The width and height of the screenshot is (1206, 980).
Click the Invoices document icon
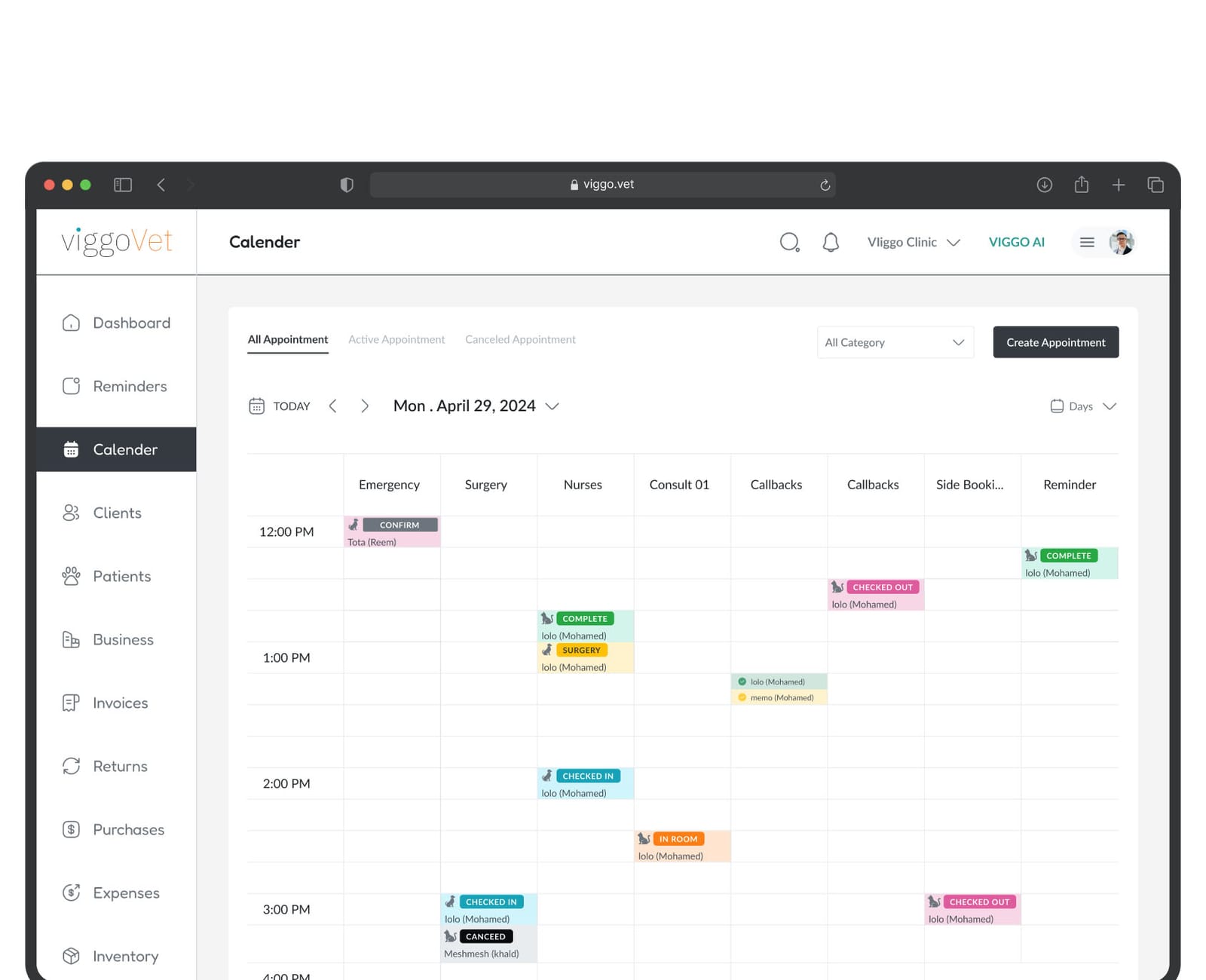71,703
